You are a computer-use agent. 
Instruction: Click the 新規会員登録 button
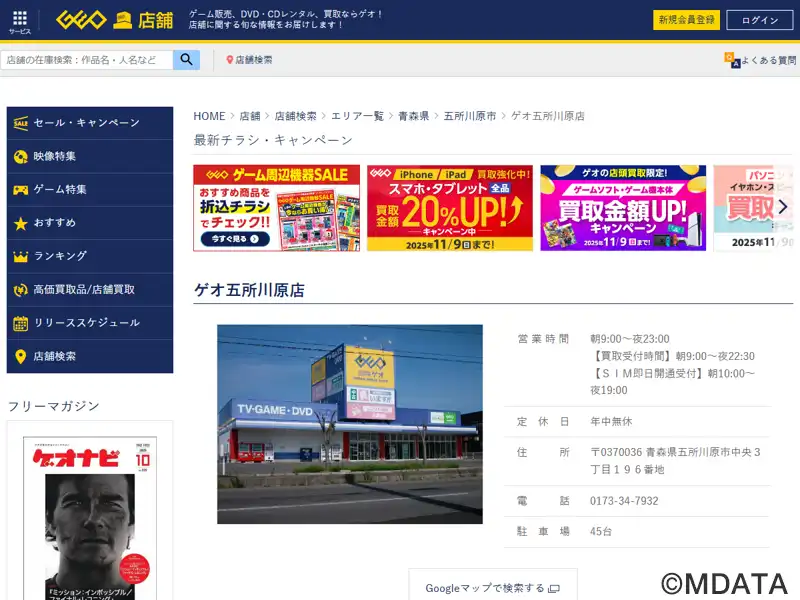686,20
